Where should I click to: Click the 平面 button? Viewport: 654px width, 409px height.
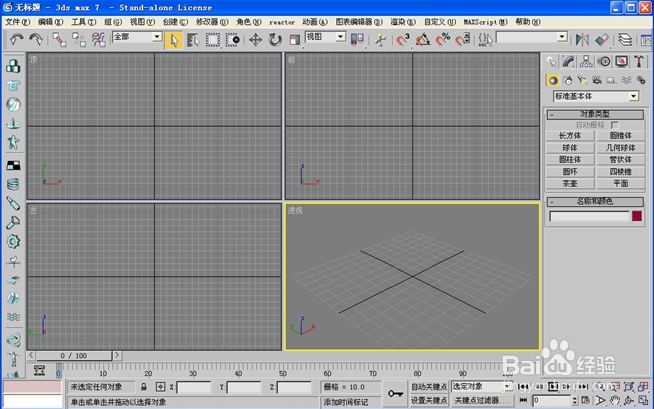pos(621,183)
